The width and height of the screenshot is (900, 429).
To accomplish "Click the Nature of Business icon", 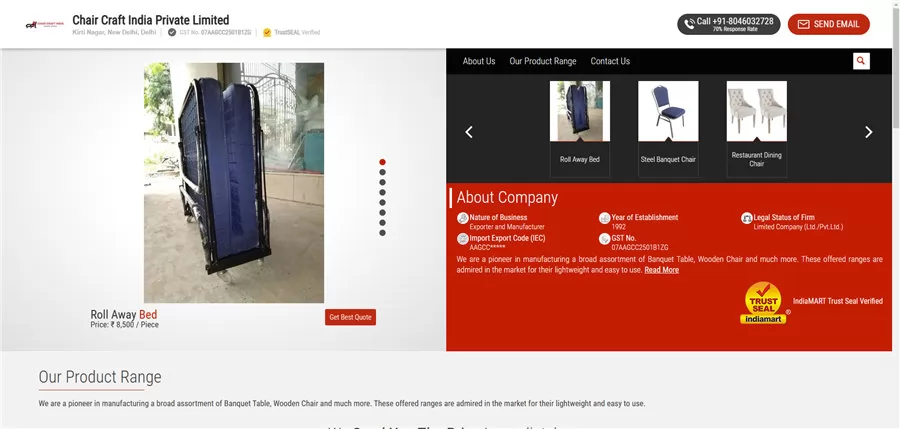I will [x=463, y=218].
